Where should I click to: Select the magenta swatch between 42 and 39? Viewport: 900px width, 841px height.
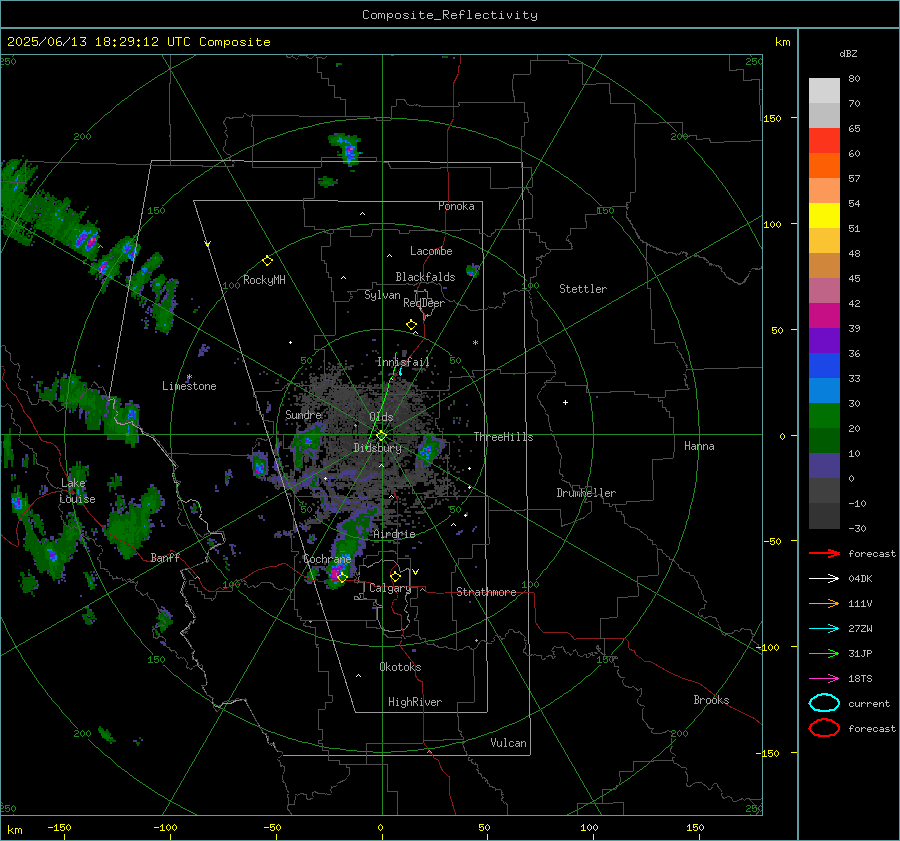tap(824, 316)
